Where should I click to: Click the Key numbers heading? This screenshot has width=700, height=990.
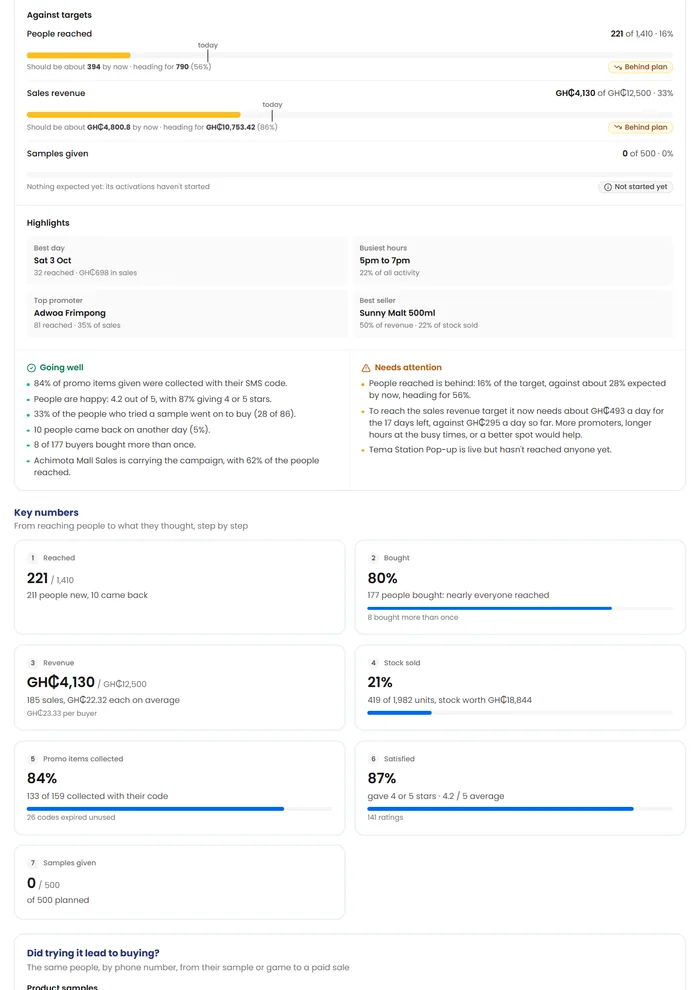(46, 513)
